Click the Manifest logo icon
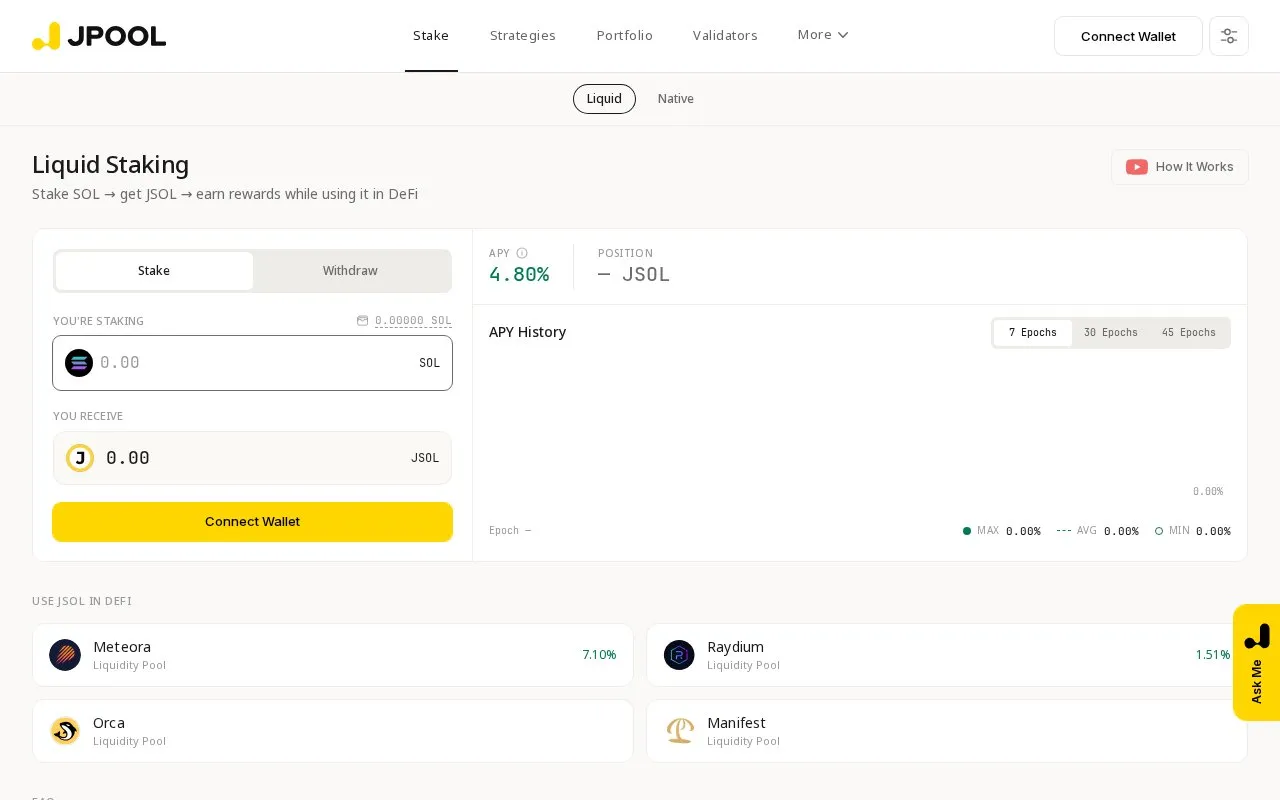 [679, 731]
